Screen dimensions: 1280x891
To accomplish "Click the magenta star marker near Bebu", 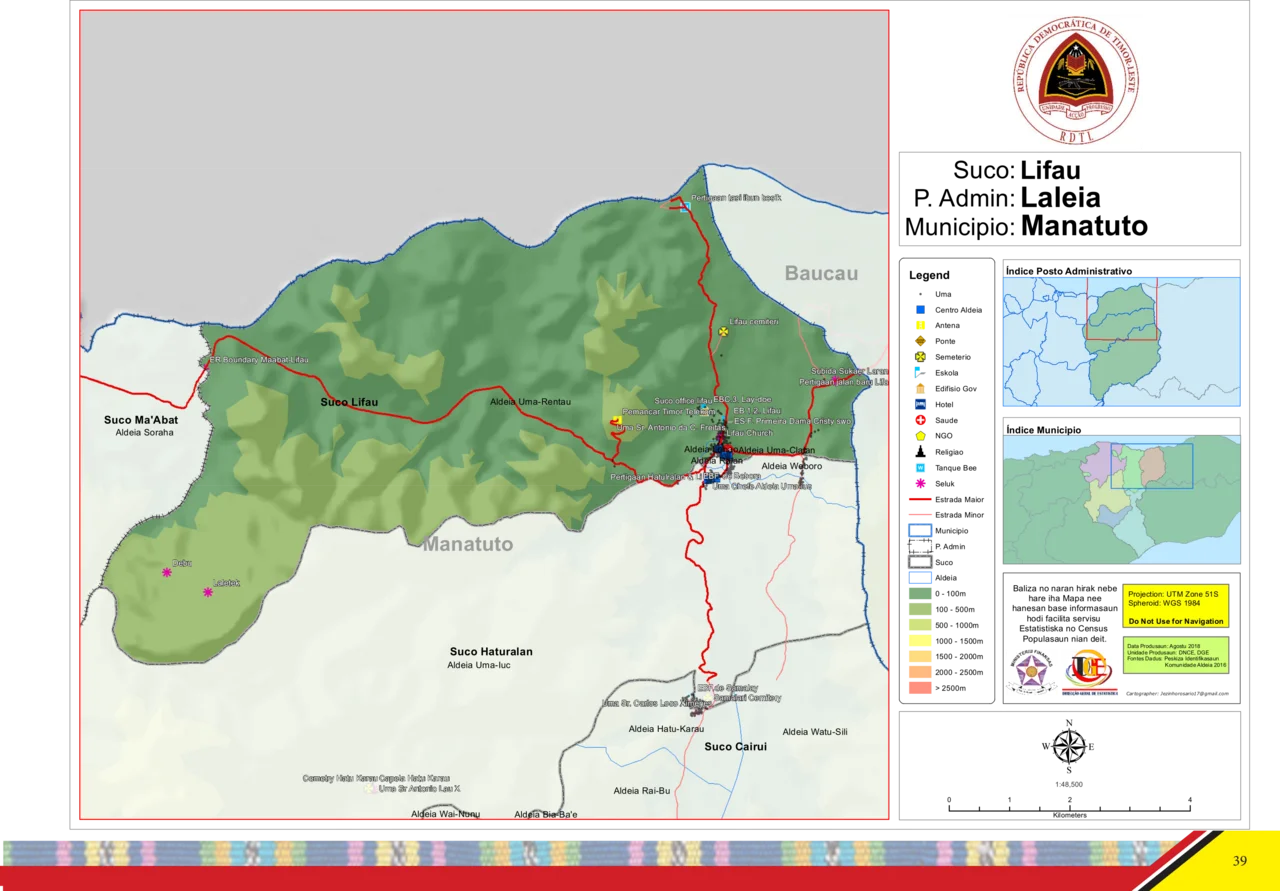I will tap(167, 572).
